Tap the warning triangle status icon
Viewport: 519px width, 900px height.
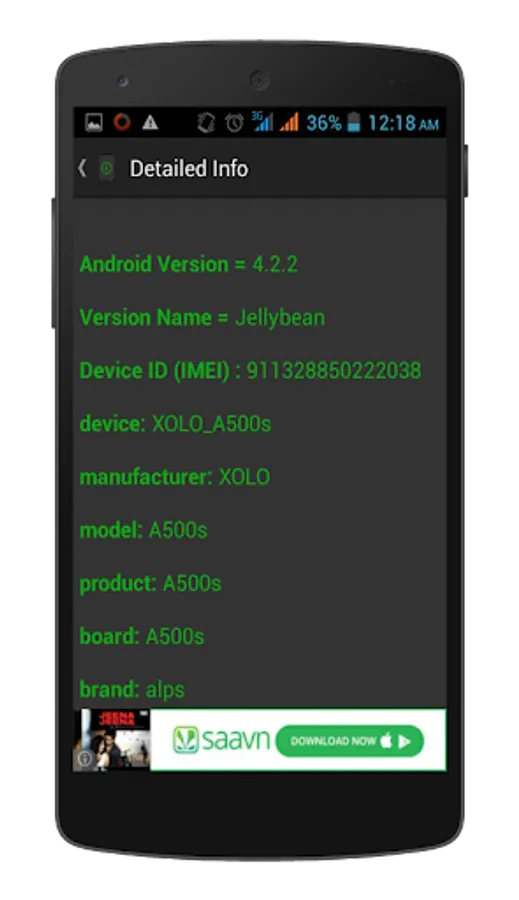coord(150,122)
